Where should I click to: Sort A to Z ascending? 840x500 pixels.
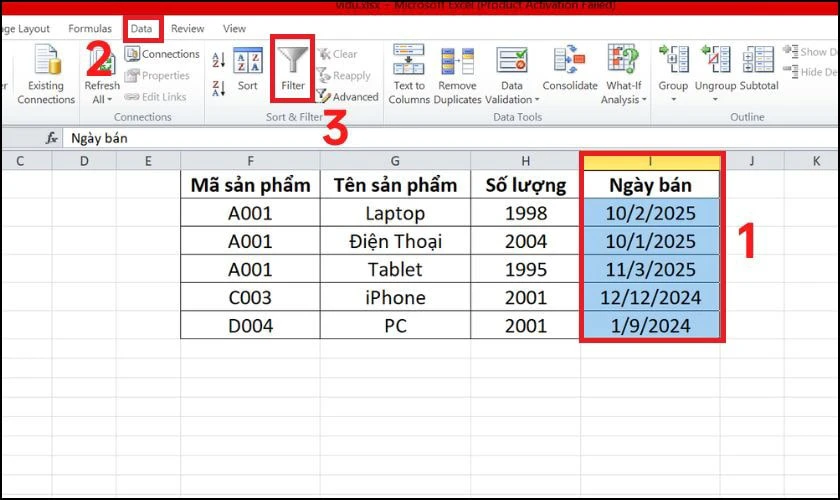coord(218,59)
